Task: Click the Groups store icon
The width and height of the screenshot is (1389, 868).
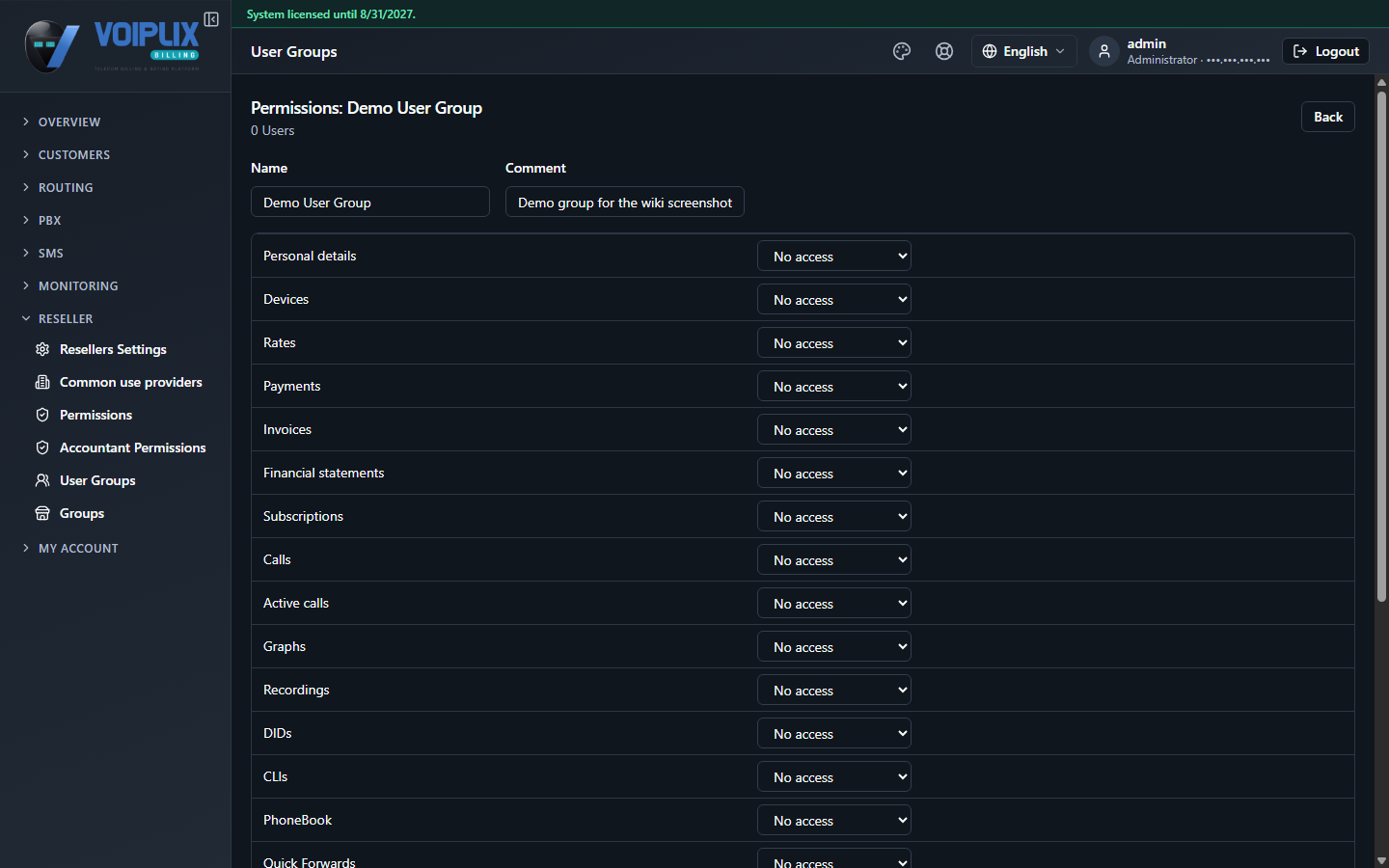Action: point(42,513)
